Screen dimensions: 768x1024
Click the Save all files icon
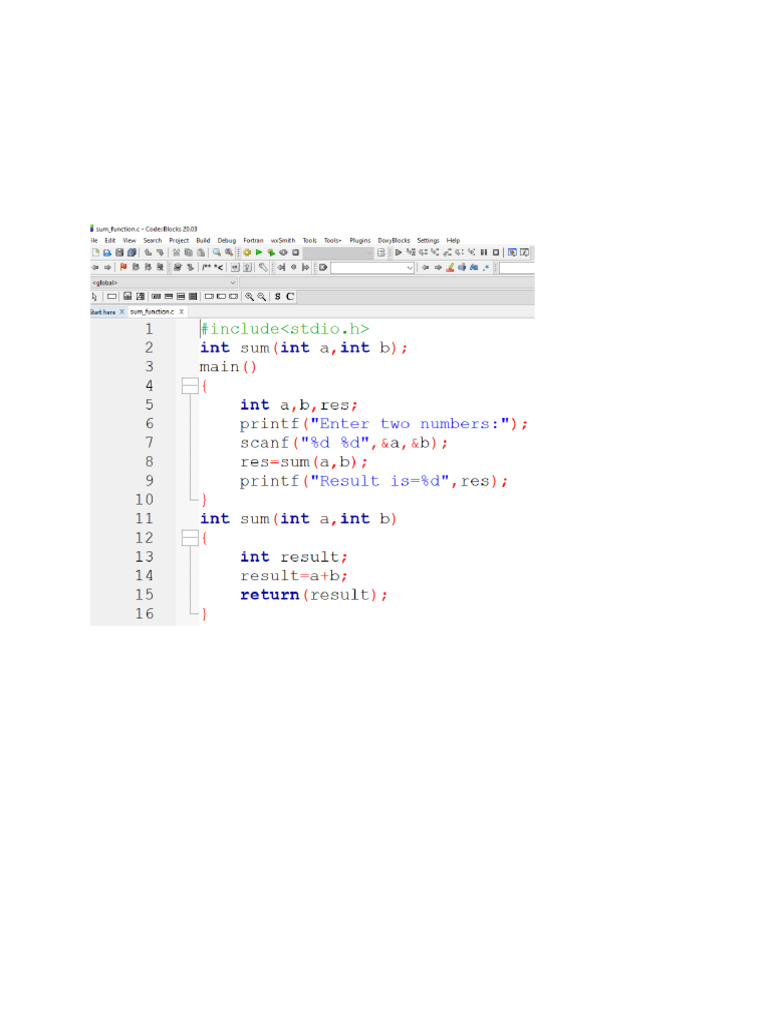[x=132, y=253]
